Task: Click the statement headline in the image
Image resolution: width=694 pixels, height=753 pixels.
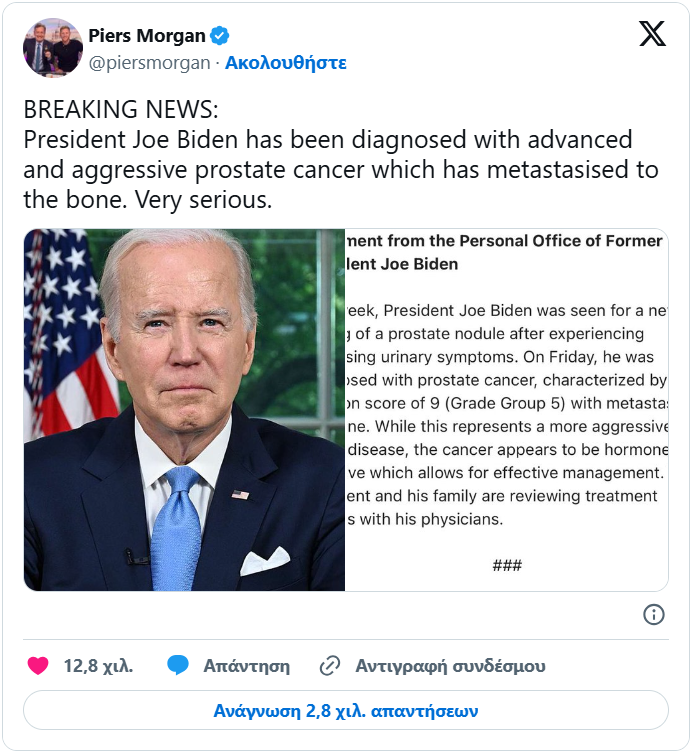Action: 504,252
